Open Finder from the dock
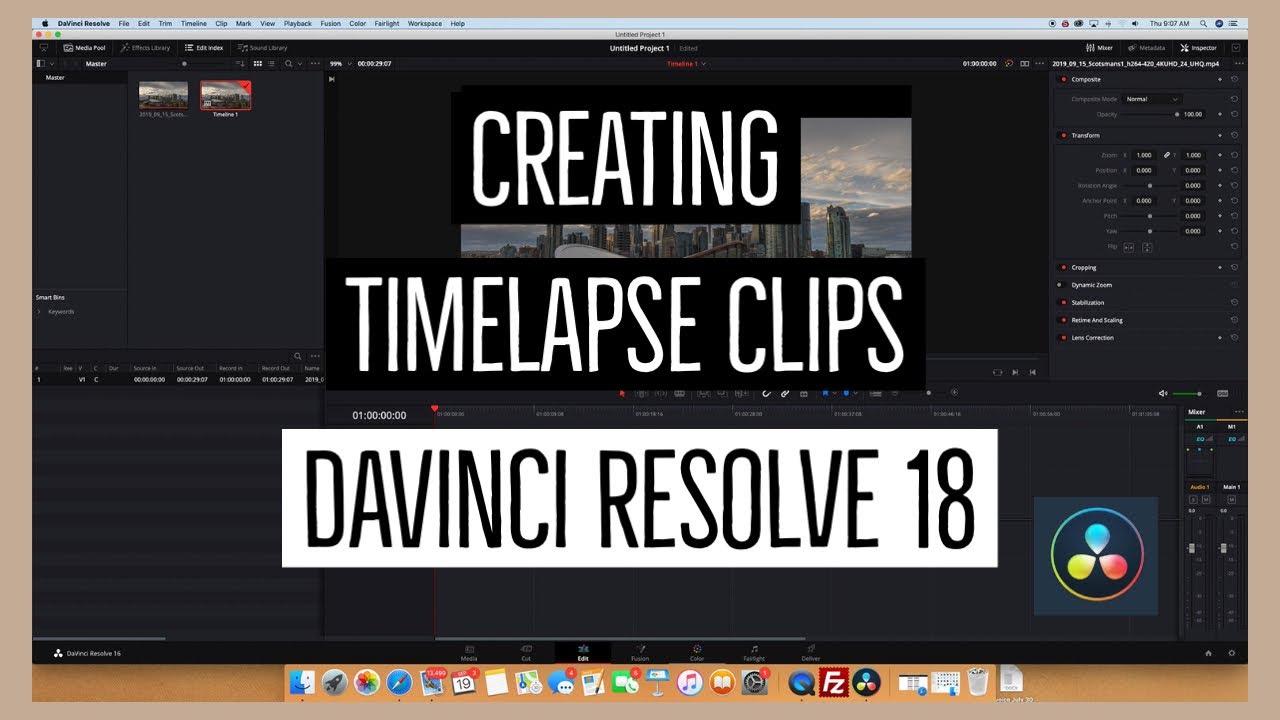1280x720 pixels. (302, 682)
